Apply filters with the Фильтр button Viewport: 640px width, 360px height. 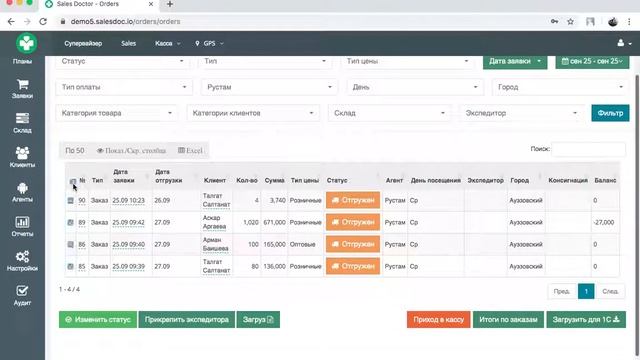coord(610,113)
